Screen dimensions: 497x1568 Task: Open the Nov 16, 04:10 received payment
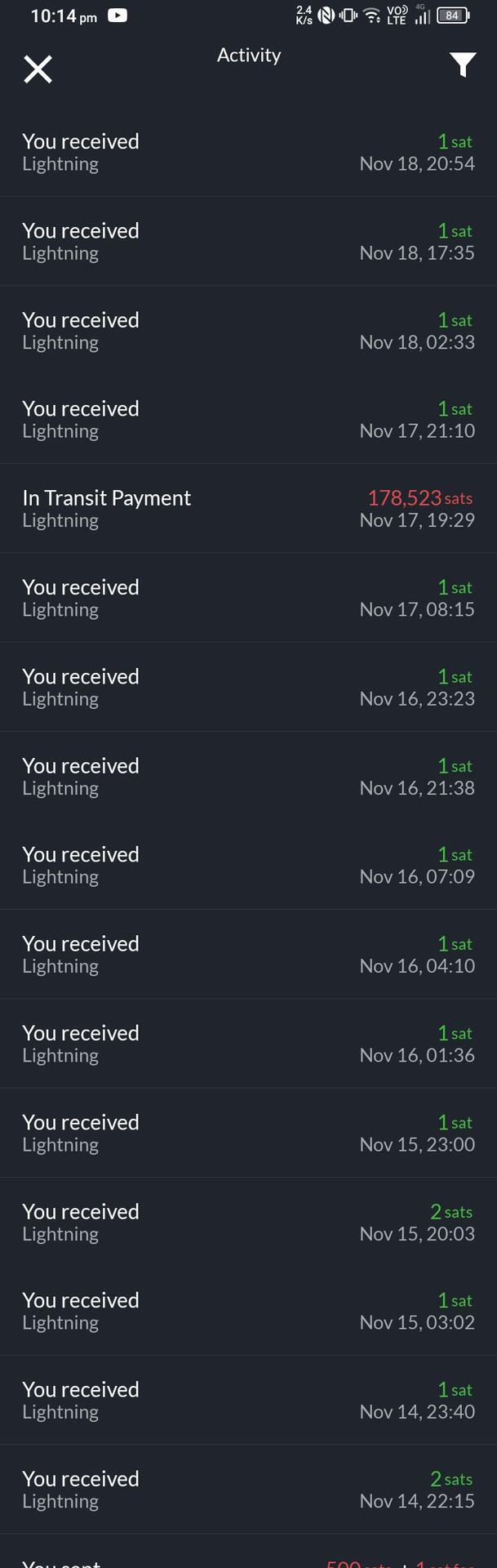(x=248, y=954)
